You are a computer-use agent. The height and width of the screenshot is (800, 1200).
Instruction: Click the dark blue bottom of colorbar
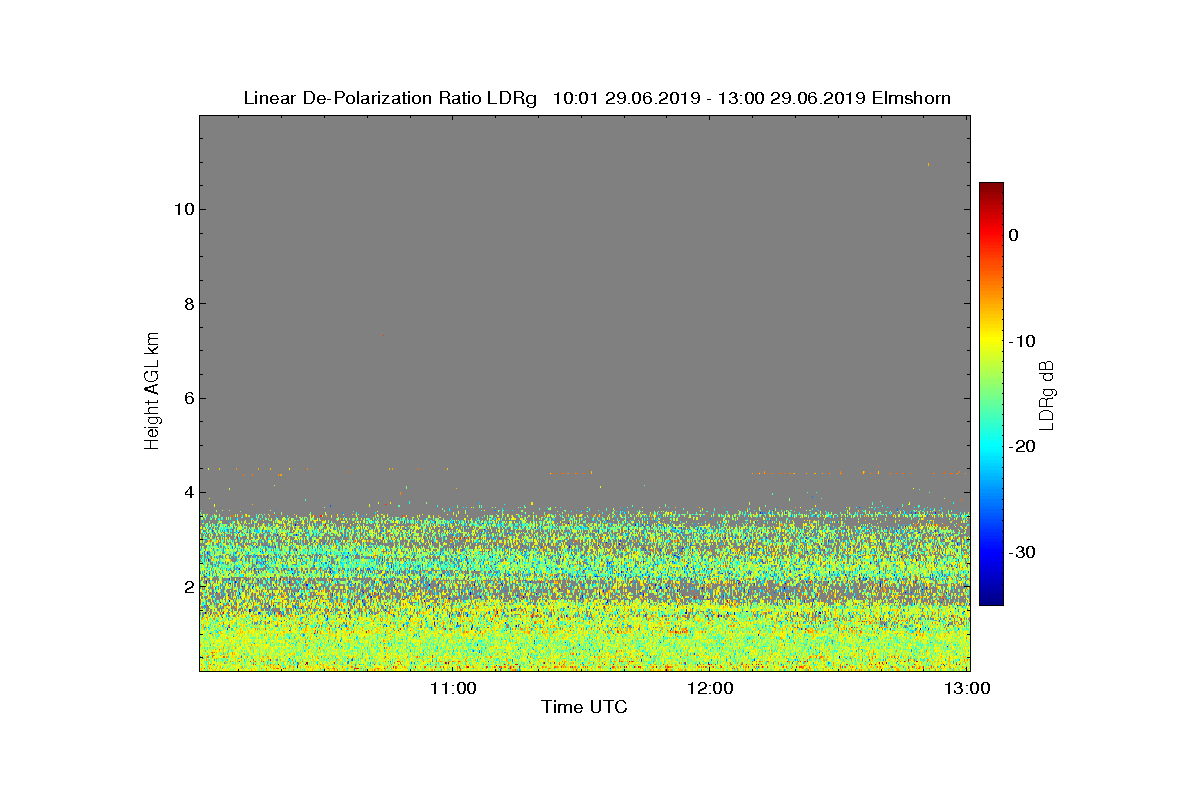[991, 597]
